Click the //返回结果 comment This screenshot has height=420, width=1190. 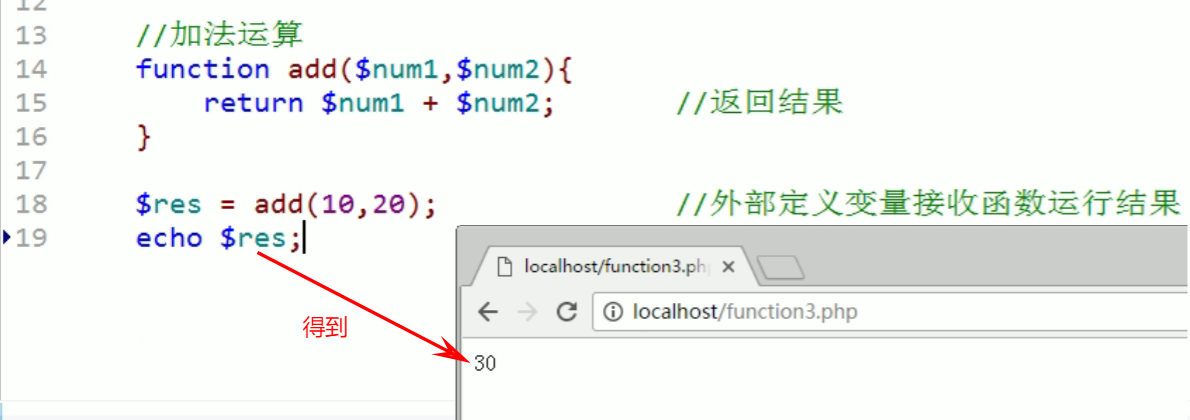click(759, 103)
